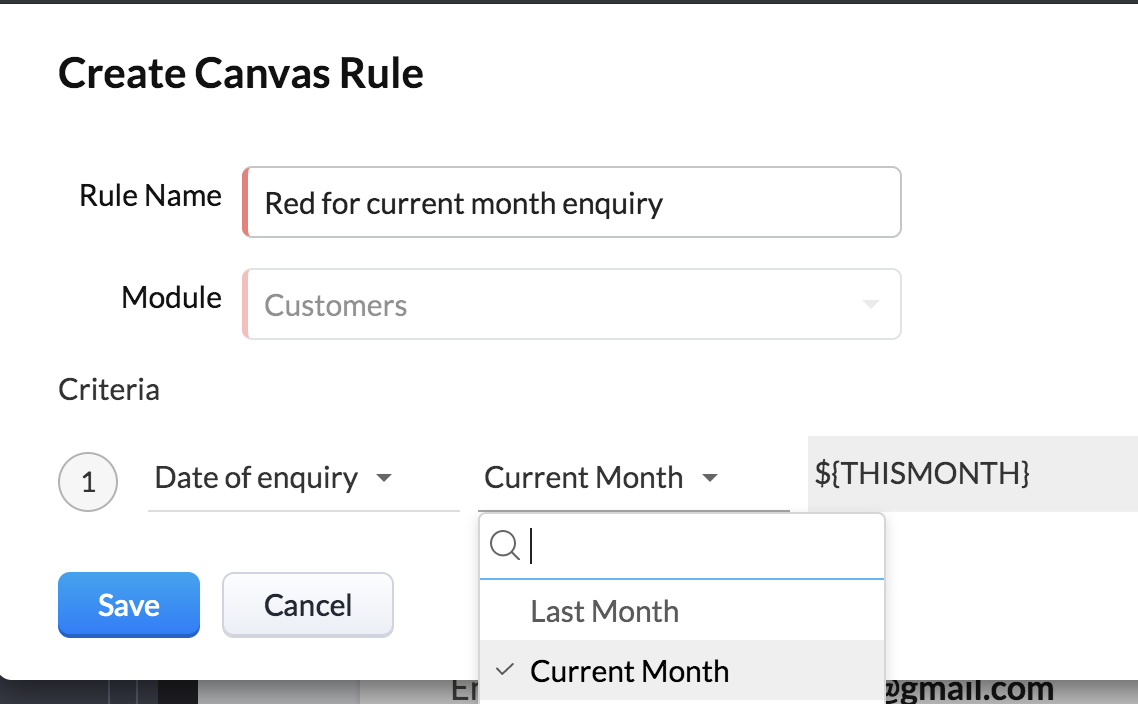
Task: Select Last Month from the options list
Action: (x=604, y=611)
